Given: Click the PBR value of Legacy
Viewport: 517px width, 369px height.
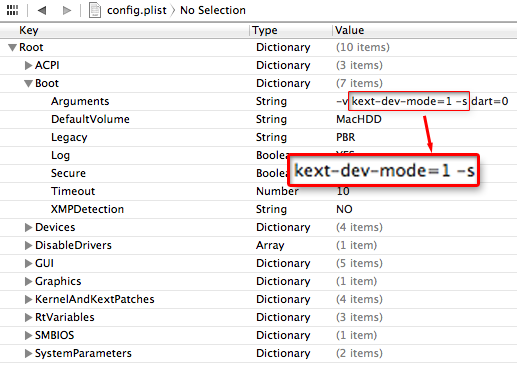Looking at the screenshot, I should [346, 137].
